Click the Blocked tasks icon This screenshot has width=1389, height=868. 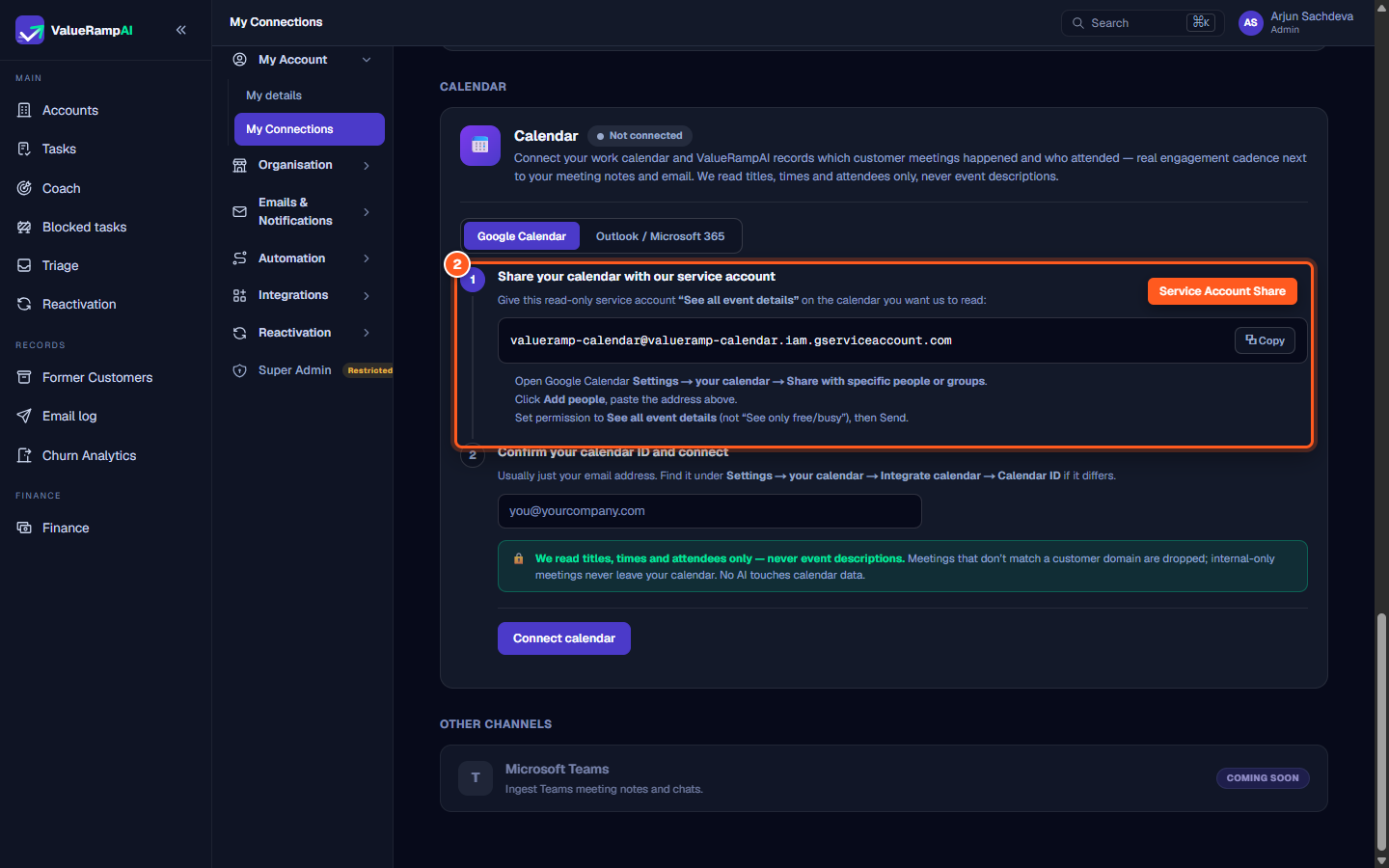point(24,227)
